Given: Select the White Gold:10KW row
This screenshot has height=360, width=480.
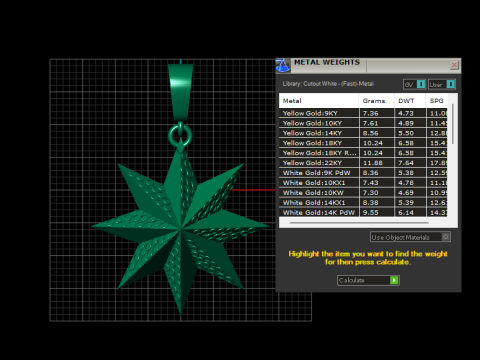Looking at the screenshot, I should (363, 193).
